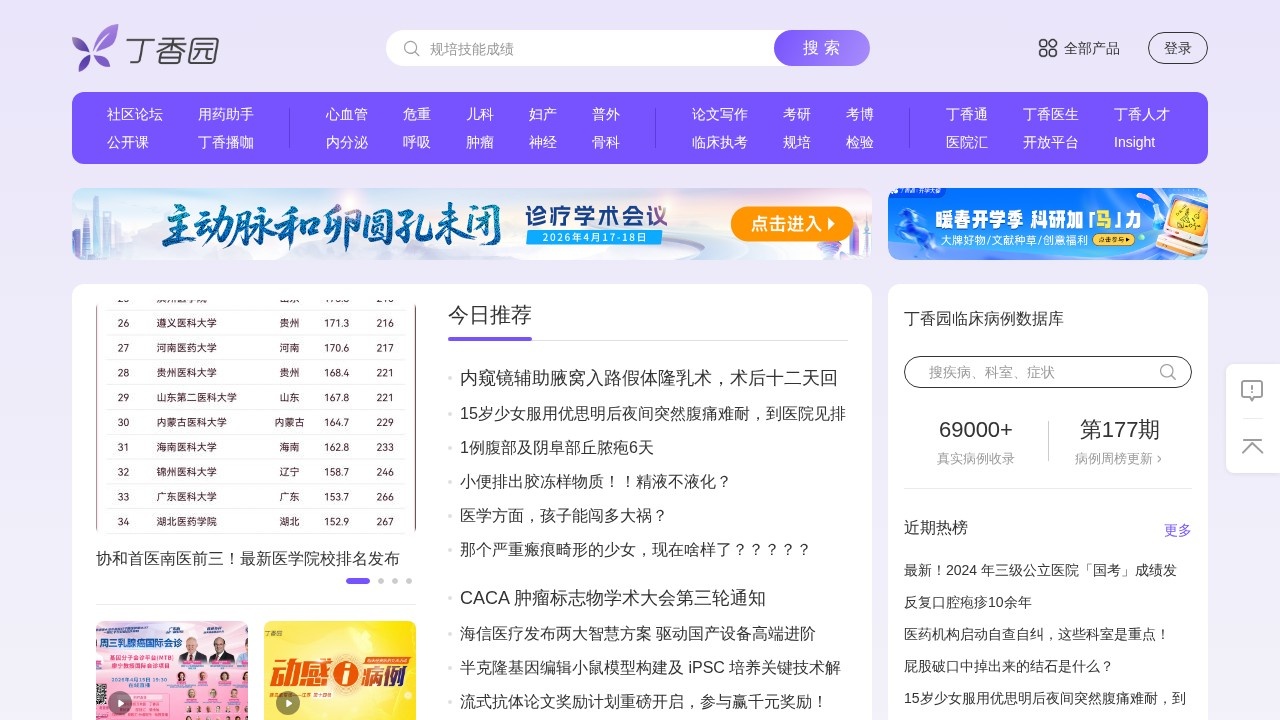Select the second carousel indicator dot
This screenshot has height=720, width=1280.
coord(381,581)
